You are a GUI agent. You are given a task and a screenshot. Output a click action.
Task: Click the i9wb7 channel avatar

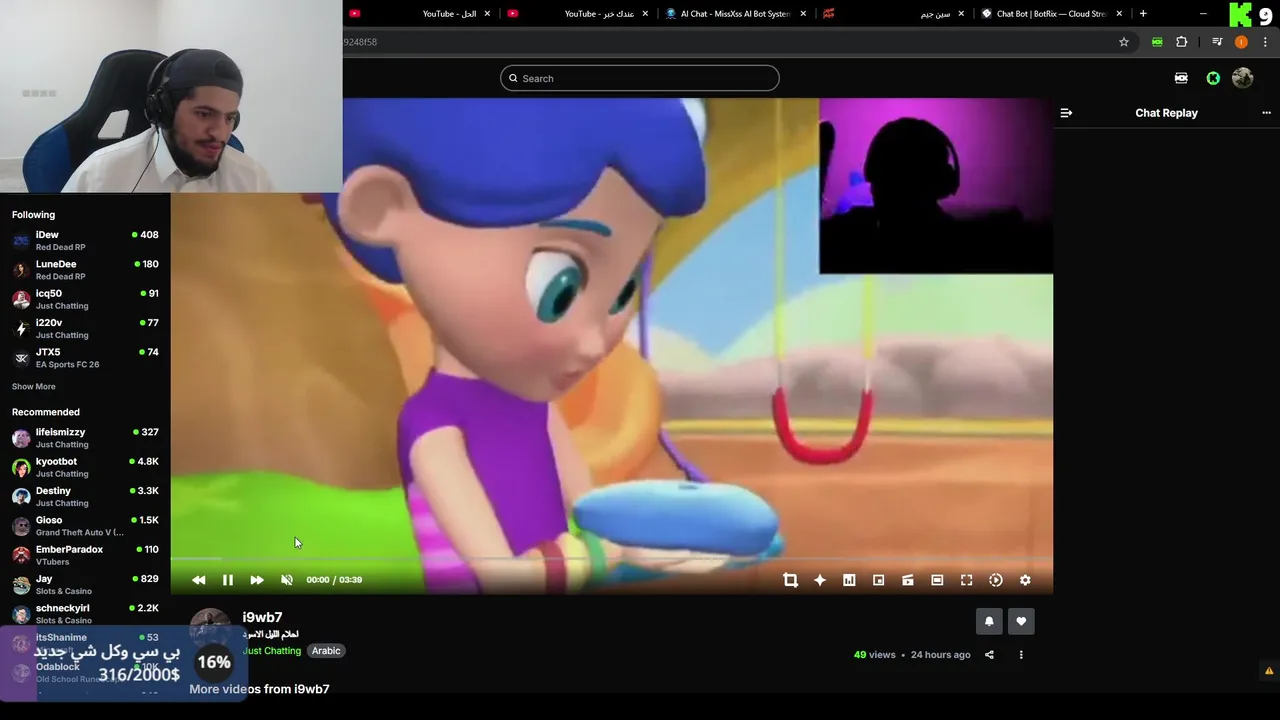point(210,628)
